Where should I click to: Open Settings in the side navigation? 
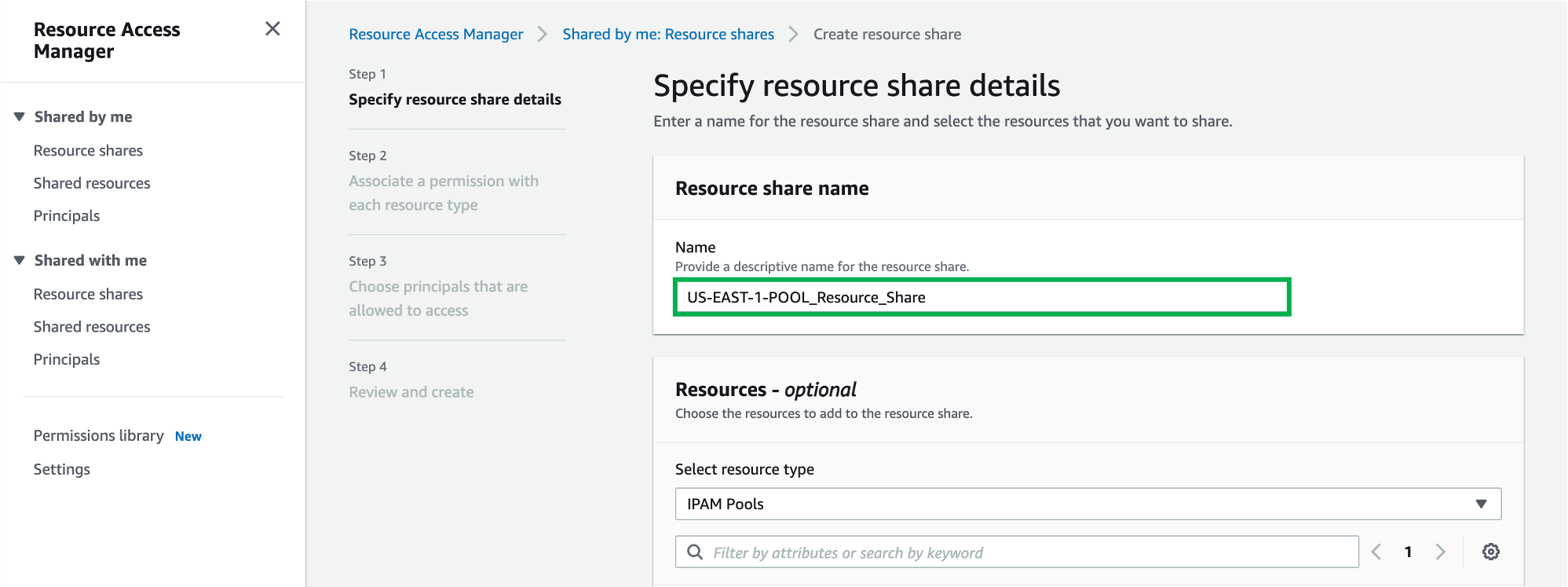(62, 470)
